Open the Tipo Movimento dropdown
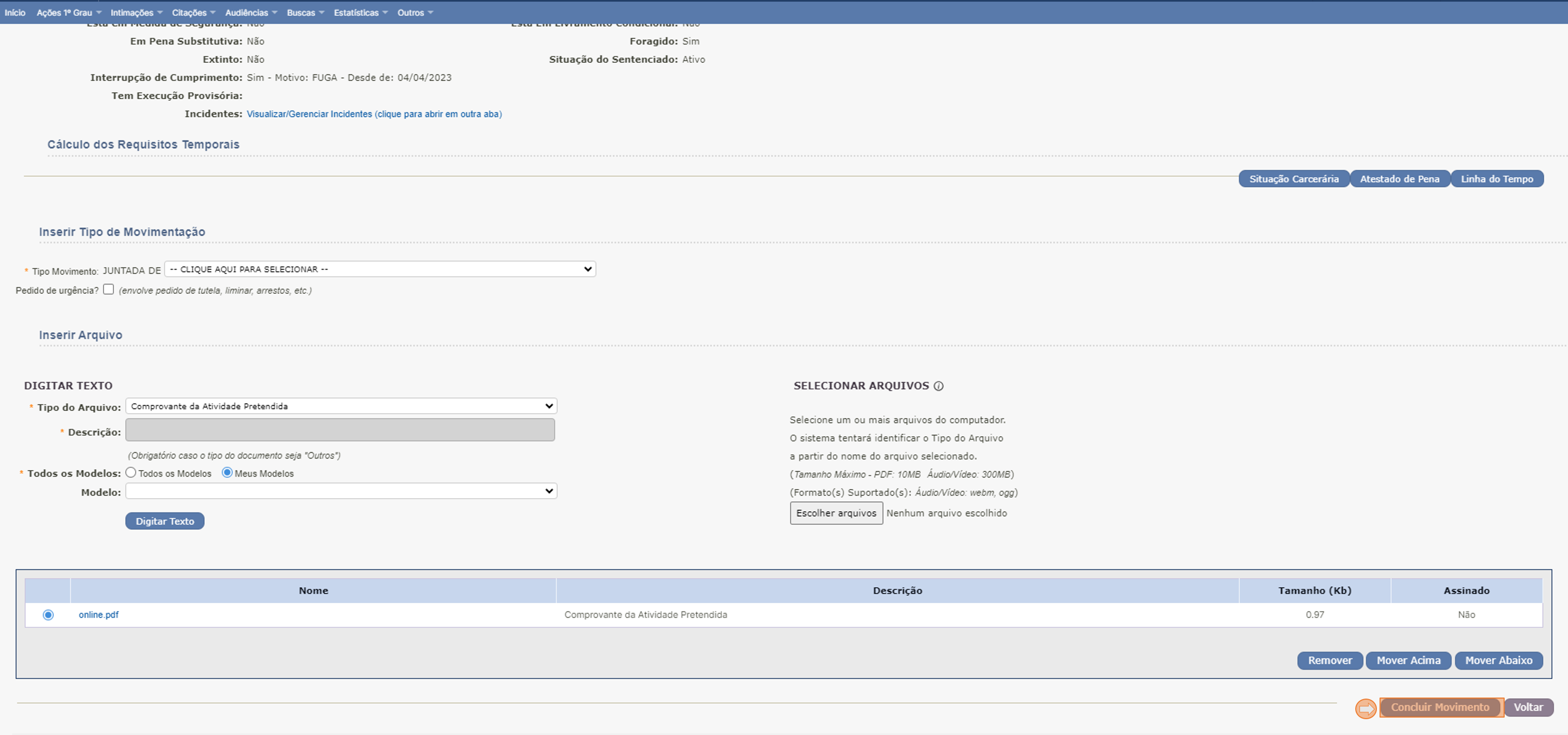Viewport: 1568px width, 735px height. tap(380, 269)
